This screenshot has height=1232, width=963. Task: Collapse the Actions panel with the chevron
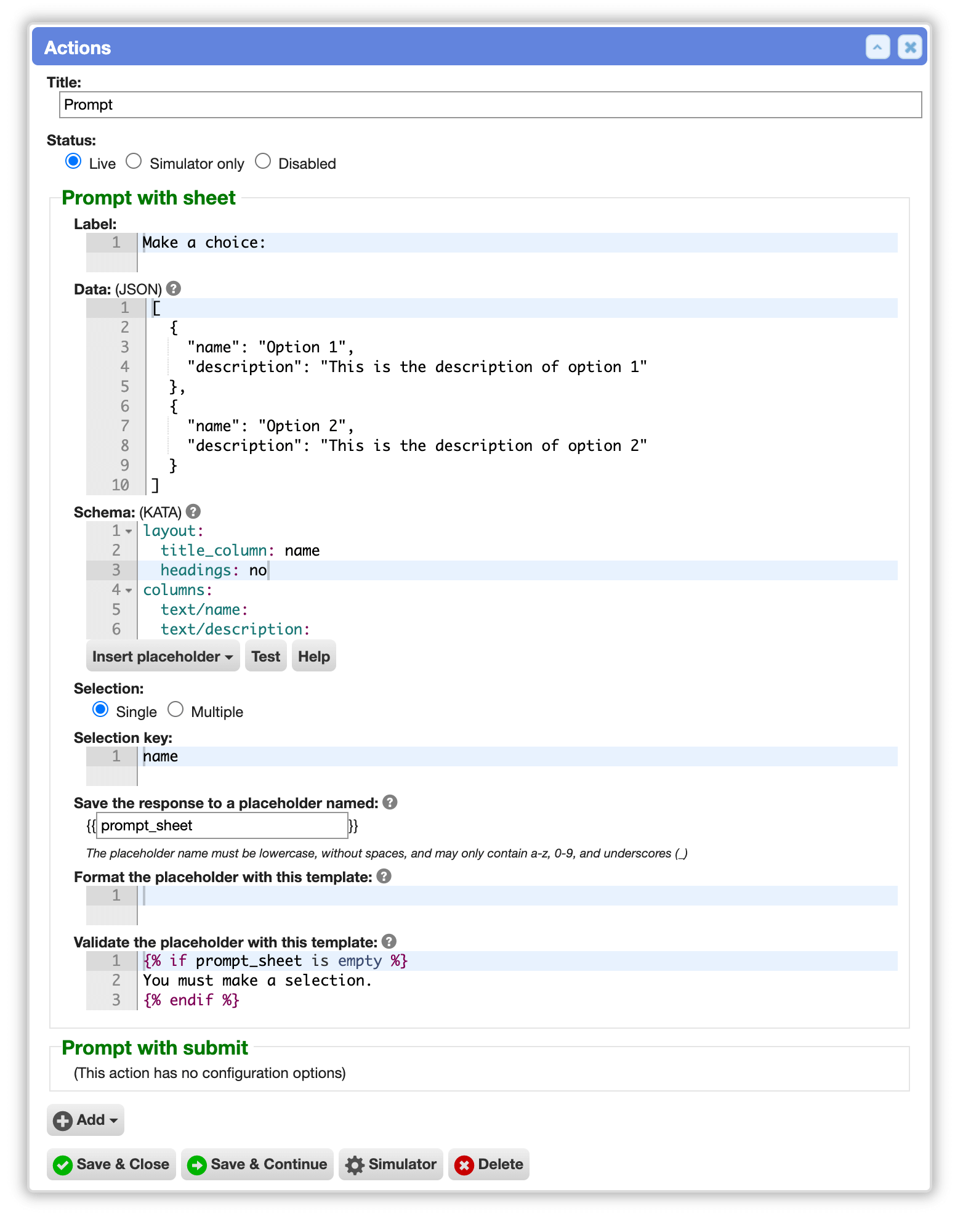tap(877, 47)
